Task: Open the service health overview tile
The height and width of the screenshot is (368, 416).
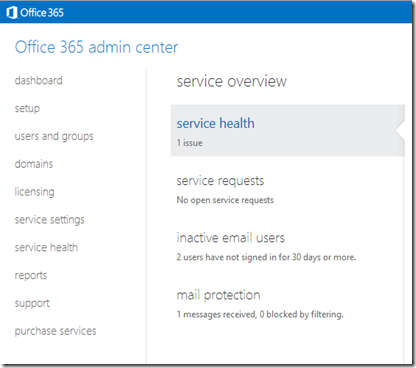Action: 287,130
